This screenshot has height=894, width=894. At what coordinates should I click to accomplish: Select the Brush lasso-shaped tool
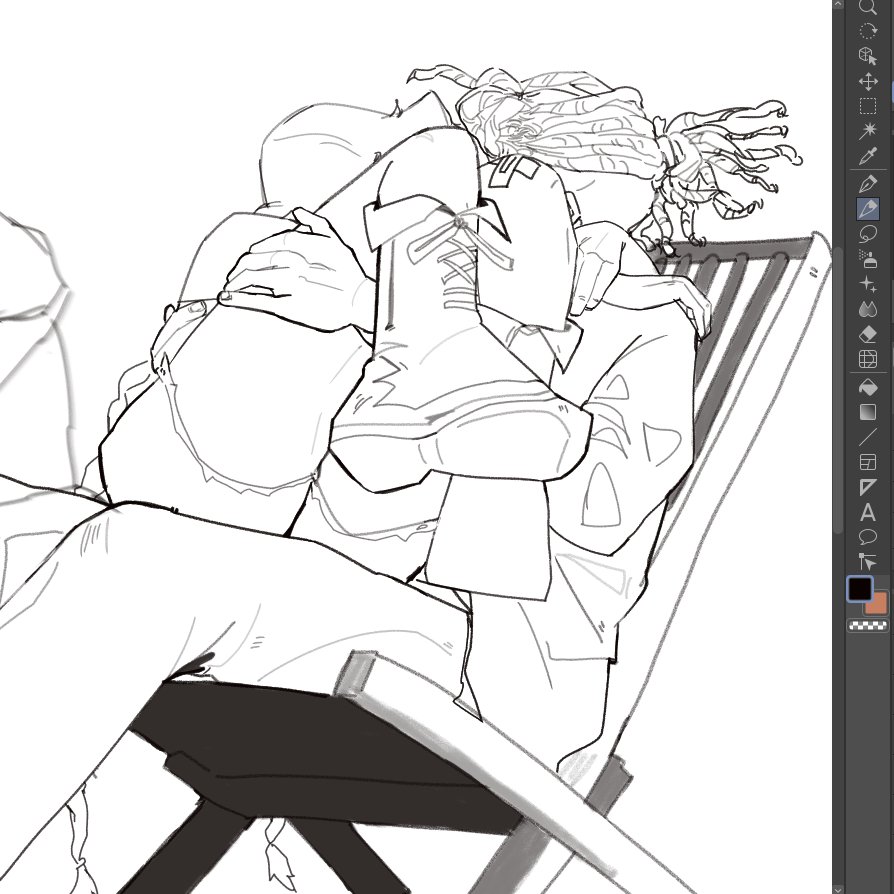click(867, 234)
